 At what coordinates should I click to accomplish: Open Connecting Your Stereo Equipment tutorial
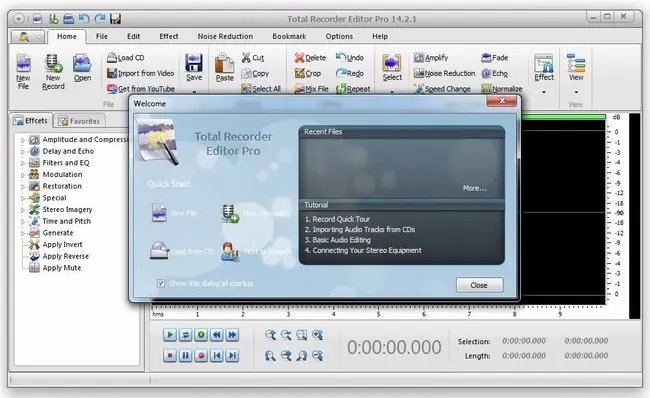363,250
